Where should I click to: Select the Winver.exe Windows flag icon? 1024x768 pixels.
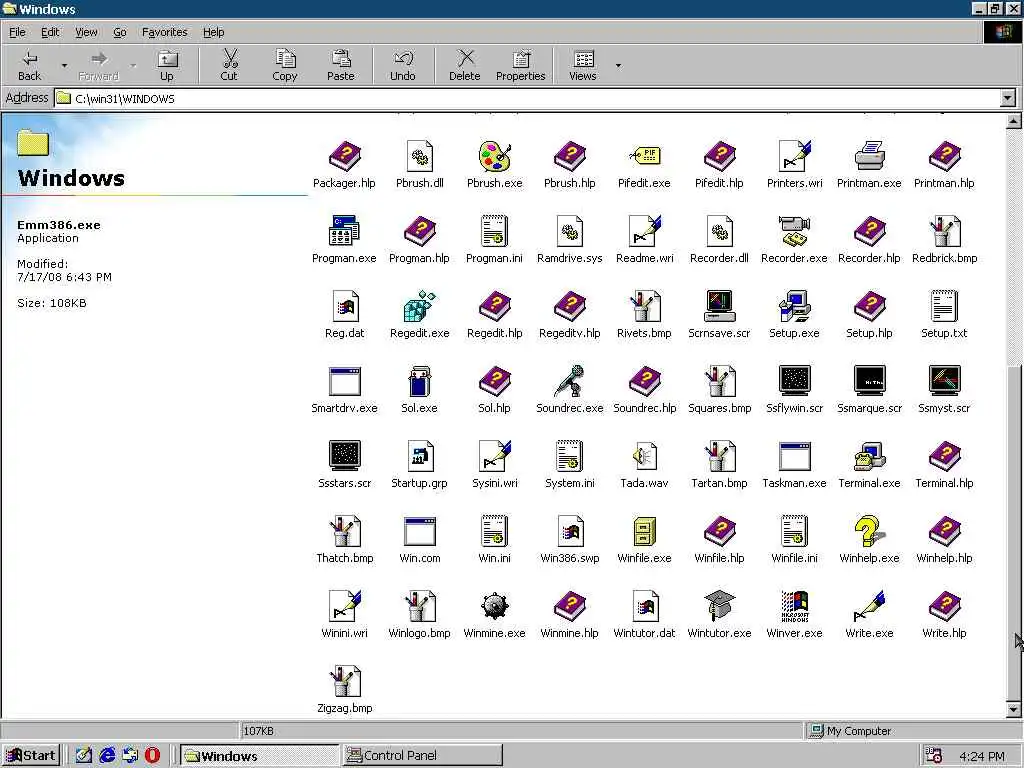pyautogui.click(x=794, y=606)
